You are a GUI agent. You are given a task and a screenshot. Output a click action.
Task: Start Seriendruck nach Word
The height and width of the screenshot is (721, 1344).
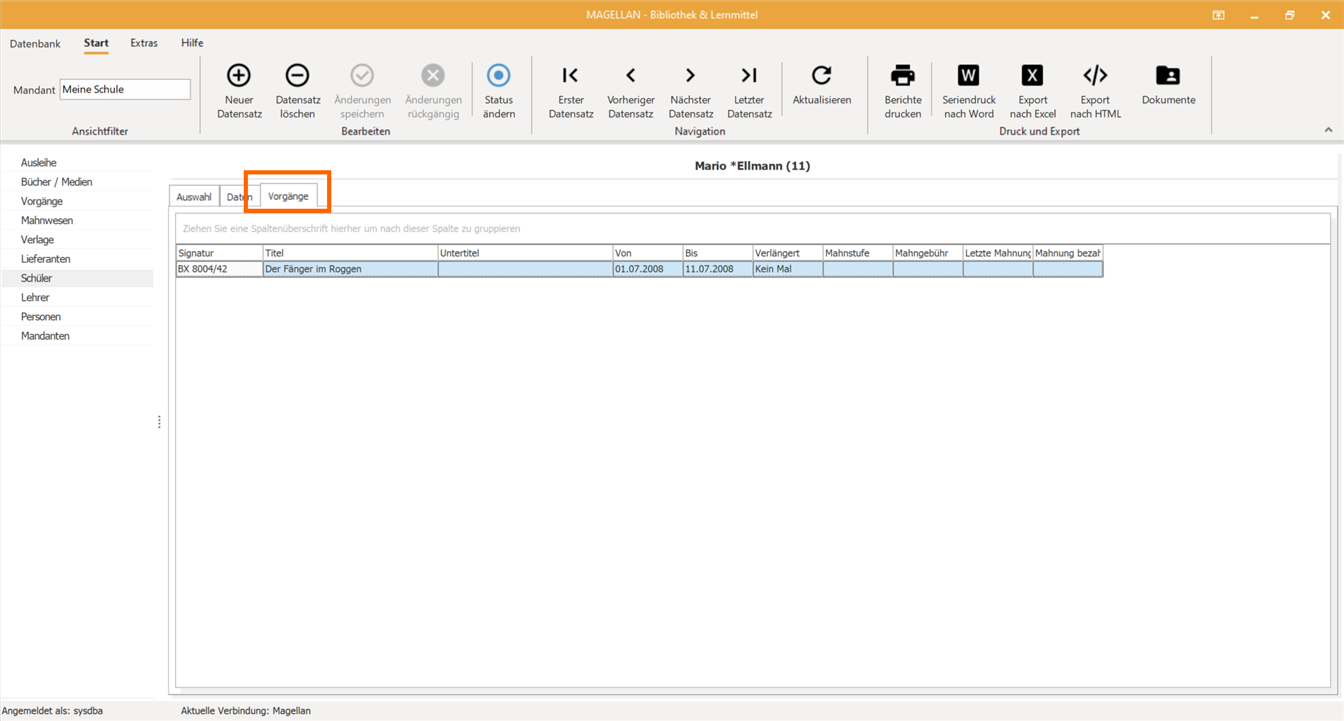968,75
